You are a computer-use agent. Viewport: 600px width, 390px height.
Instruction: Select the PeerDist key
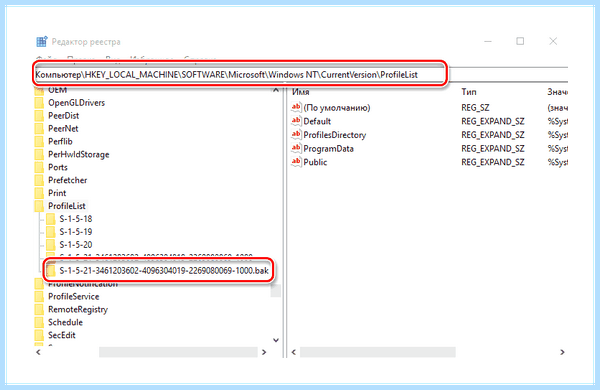coord(64,116)
